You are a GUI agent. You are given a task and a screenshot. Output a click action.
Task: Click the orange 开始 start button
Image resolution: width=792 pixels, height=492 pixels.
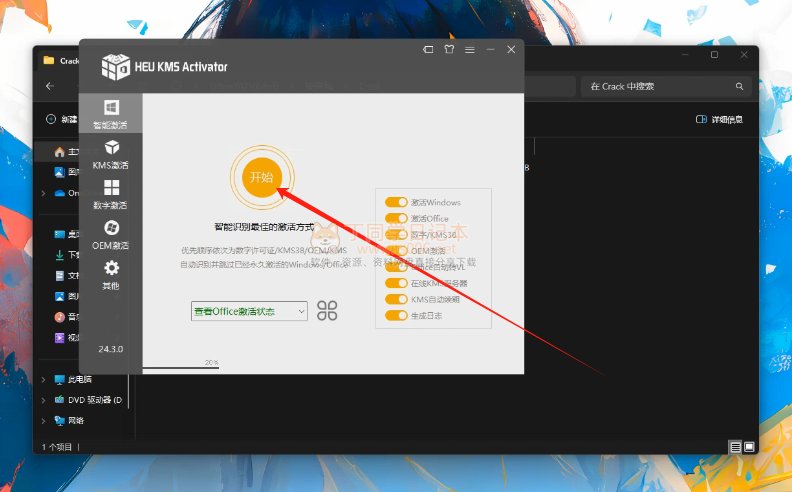262,177
